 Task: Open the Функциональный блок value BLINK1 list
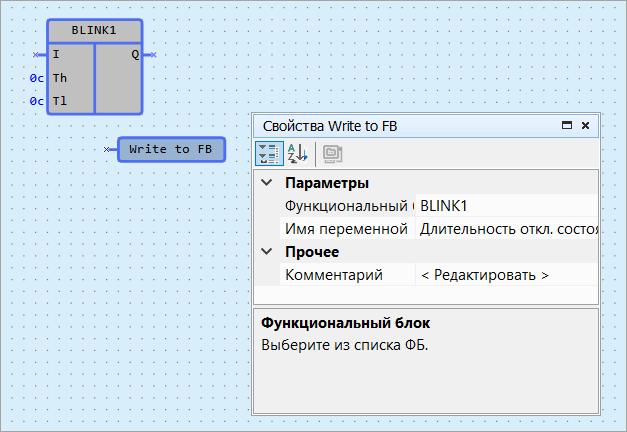505,206
